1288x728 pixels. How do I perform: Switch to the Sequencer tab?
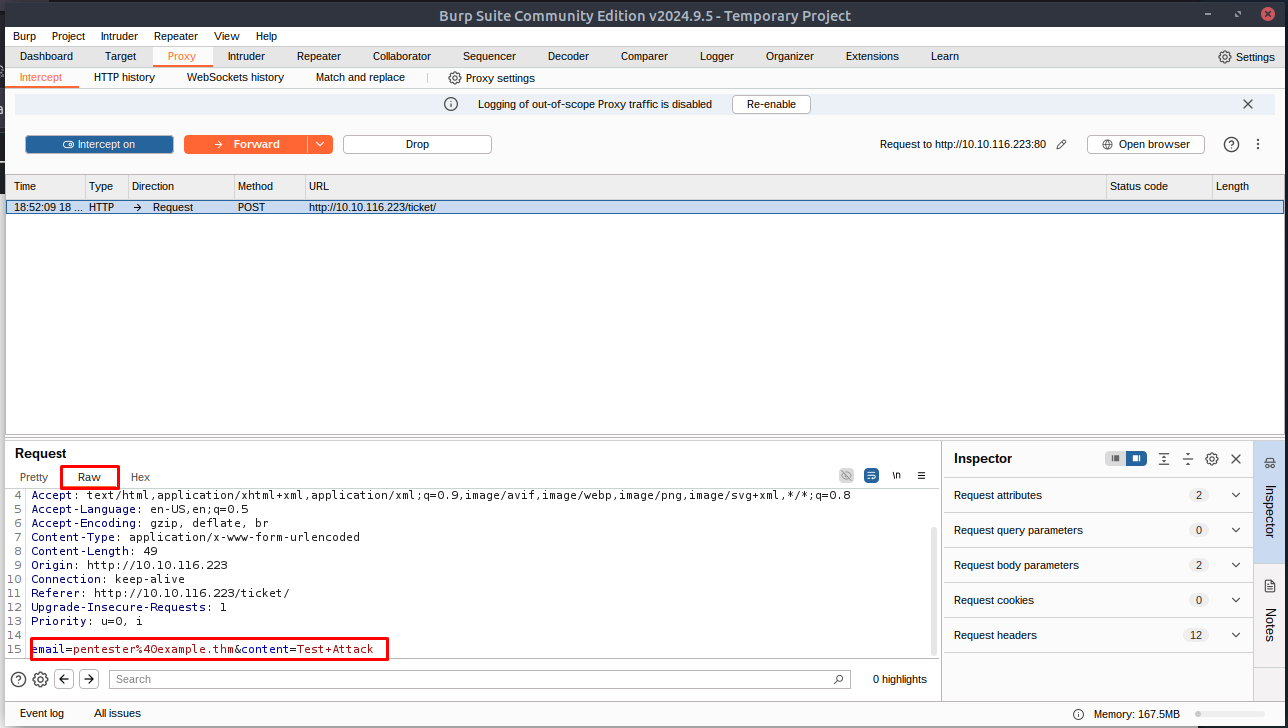[x=489, y=57]
